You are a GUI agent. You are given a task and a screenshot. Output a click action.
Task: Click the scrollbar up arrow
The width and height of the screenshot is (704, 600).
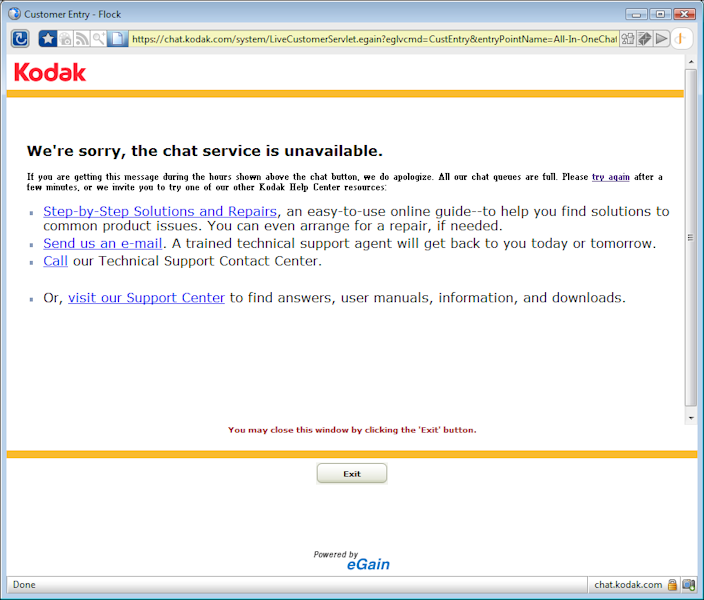[691, 62]
